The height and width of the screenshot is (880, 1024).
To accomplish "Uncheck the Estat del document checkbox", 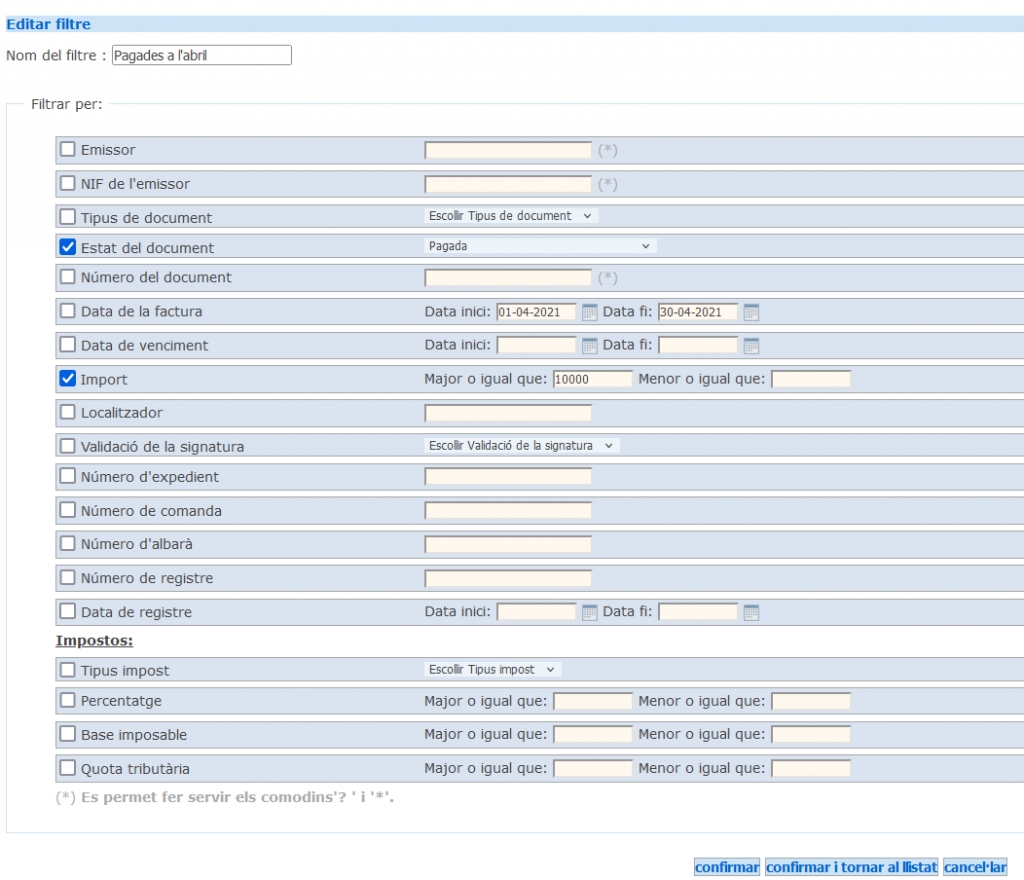I will [x=68, y=247].
